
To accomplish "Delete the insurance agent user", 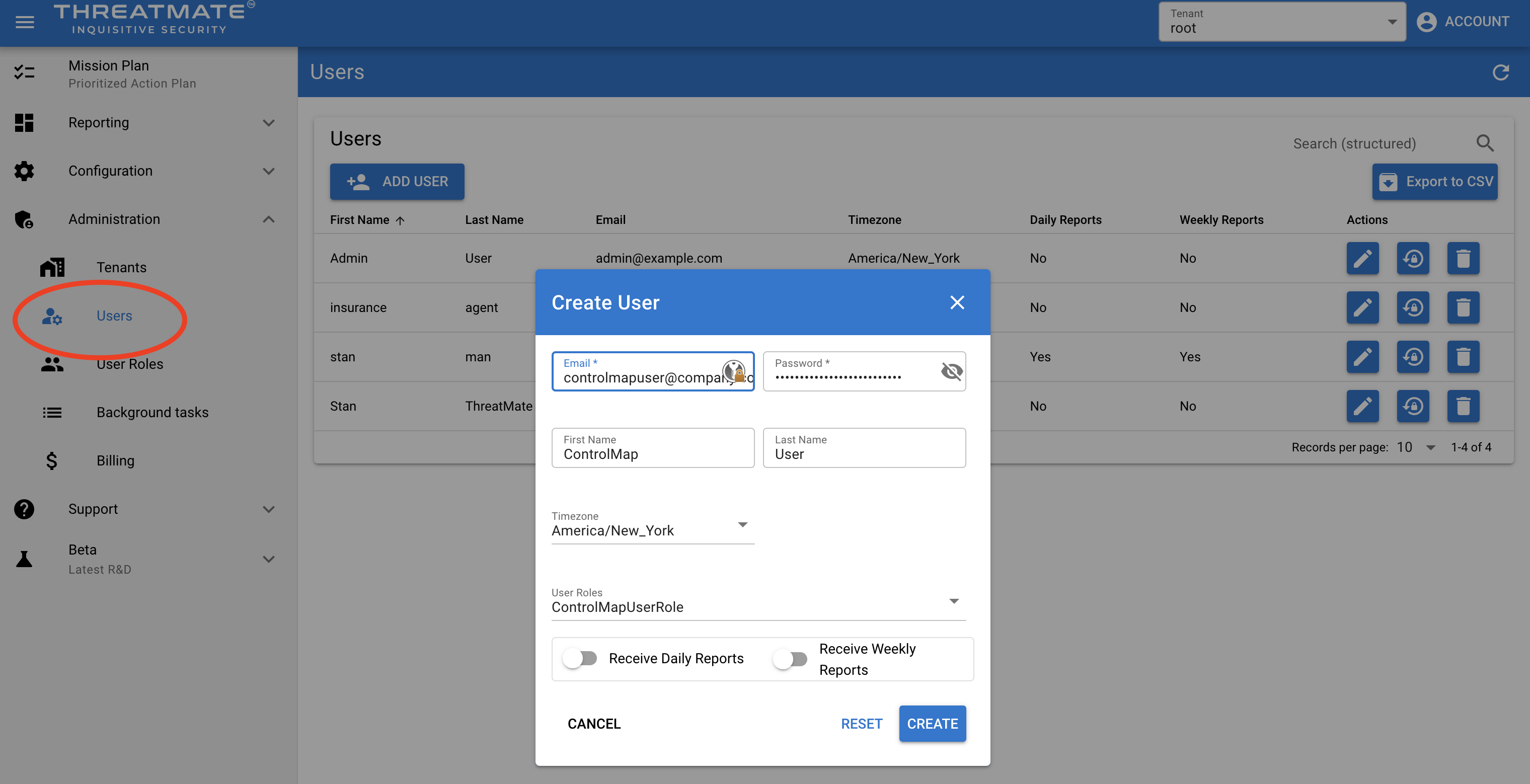I will tap(1463, 307).
